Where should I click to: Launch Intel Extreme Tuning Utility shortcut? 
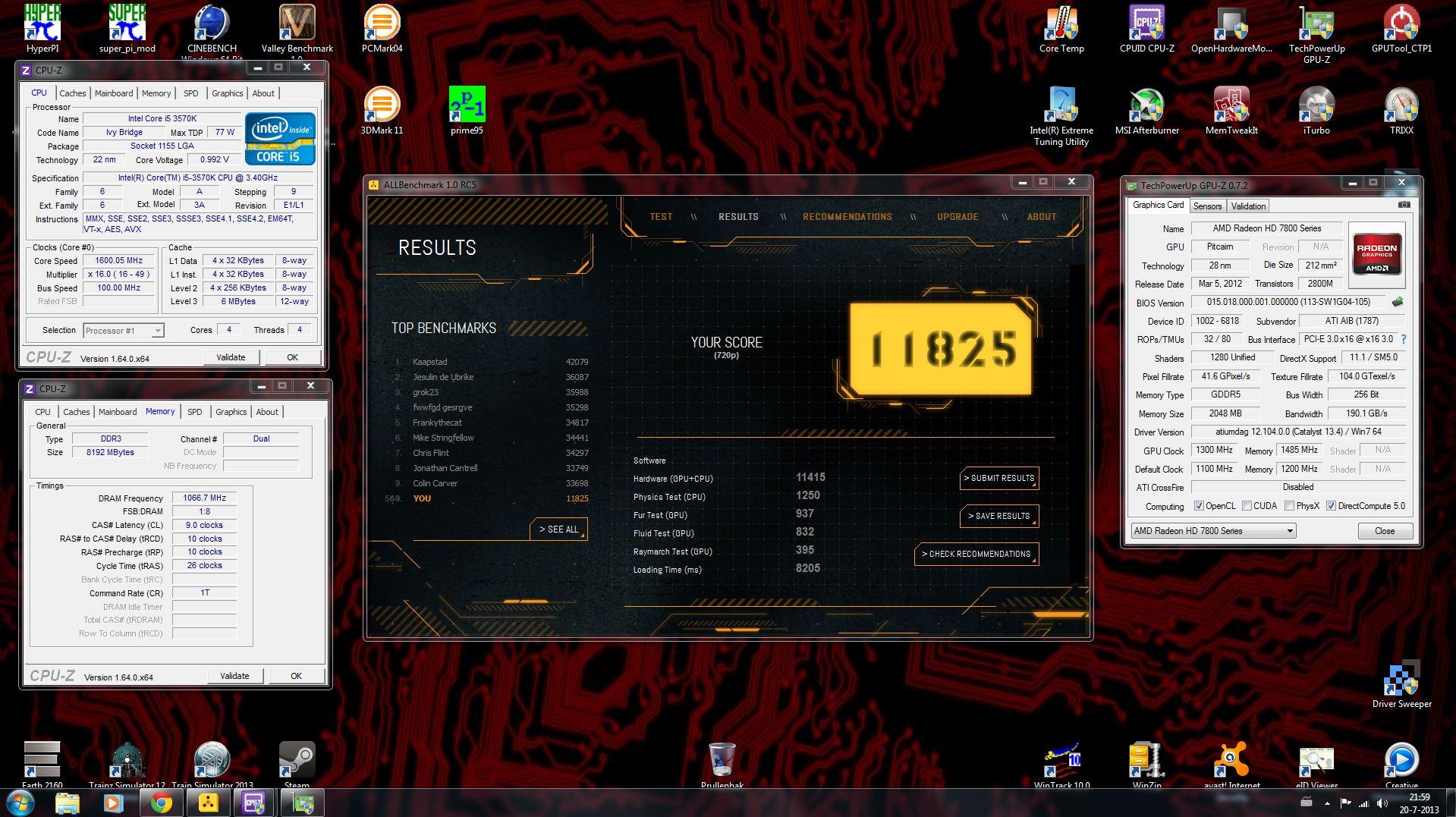point(1061,116)
